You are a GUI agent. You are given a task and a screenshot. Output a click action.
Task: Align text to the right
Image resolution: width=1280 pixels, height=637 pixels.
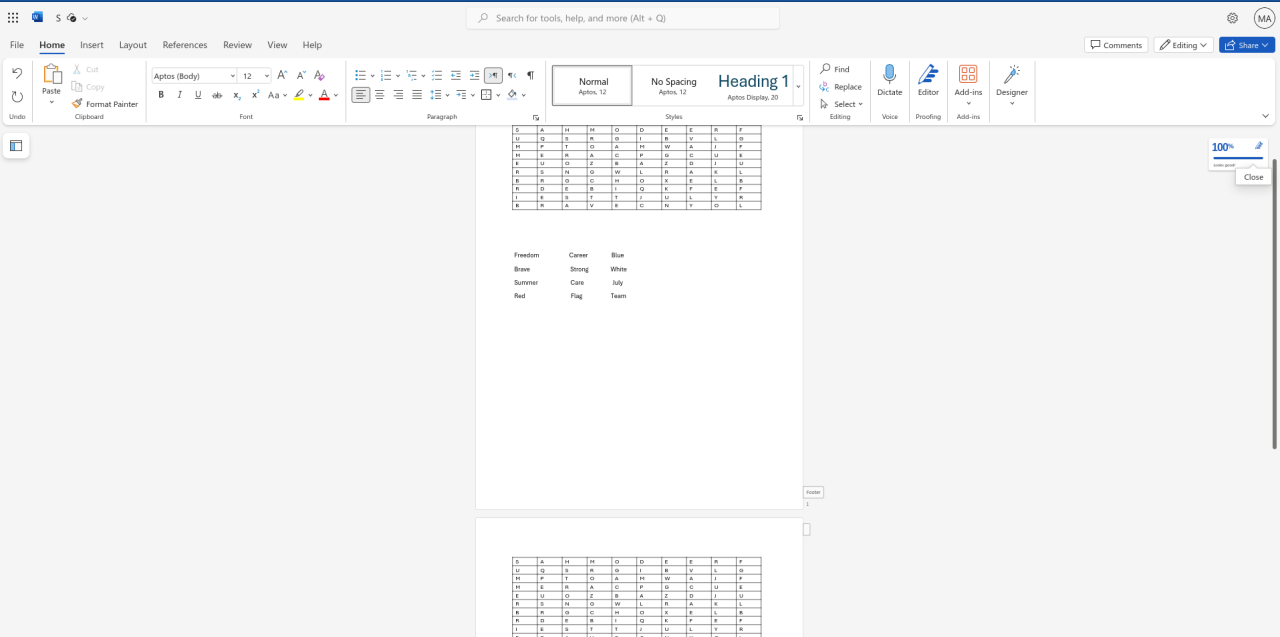click(x=398, y=95)
